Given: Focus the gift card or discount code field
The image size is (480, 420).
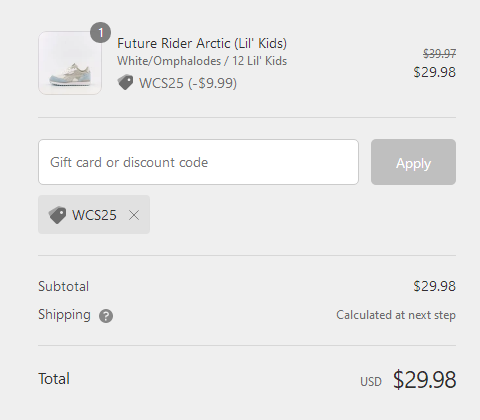Looking at the screenshot, I should point(198,162).
